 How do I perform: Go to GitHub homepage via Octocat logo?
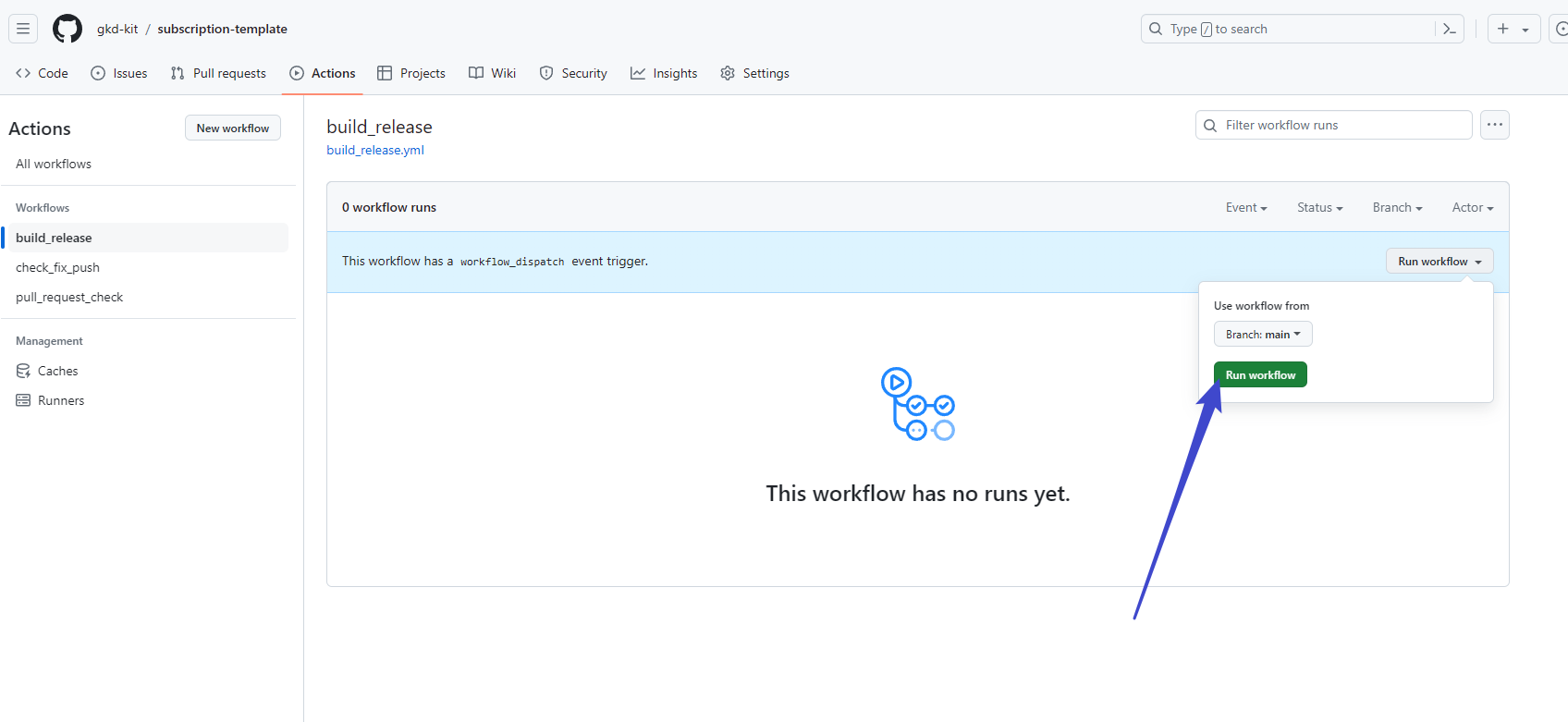[67, 29]
